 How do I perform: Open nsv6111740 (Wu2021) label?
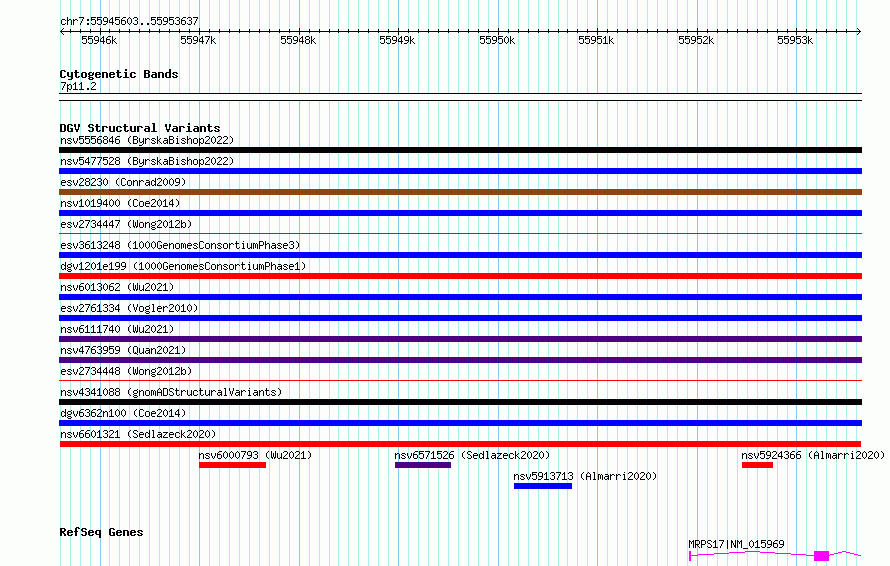[117, 329]
